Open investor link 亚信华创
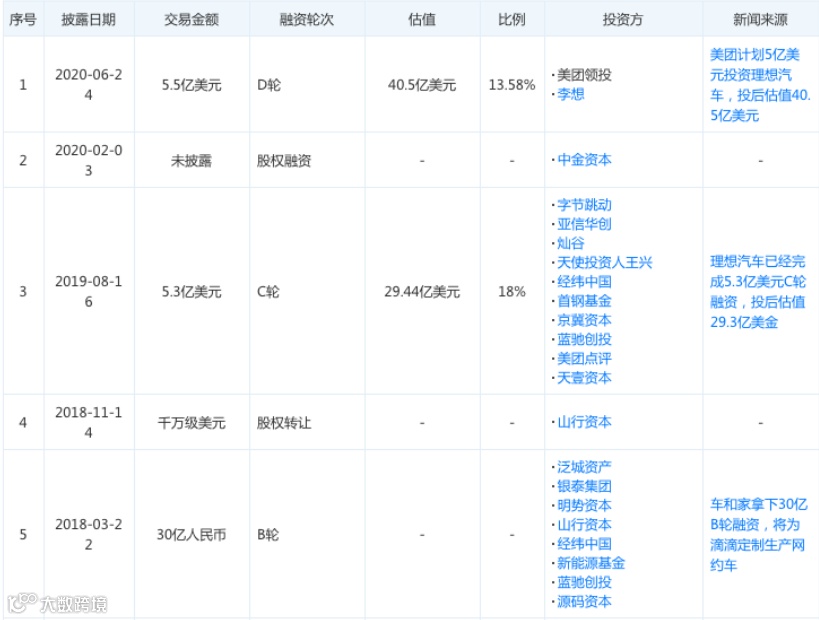The width and height of the screenshot is (819, 620). pyautogui.click(x=584, y=224)
